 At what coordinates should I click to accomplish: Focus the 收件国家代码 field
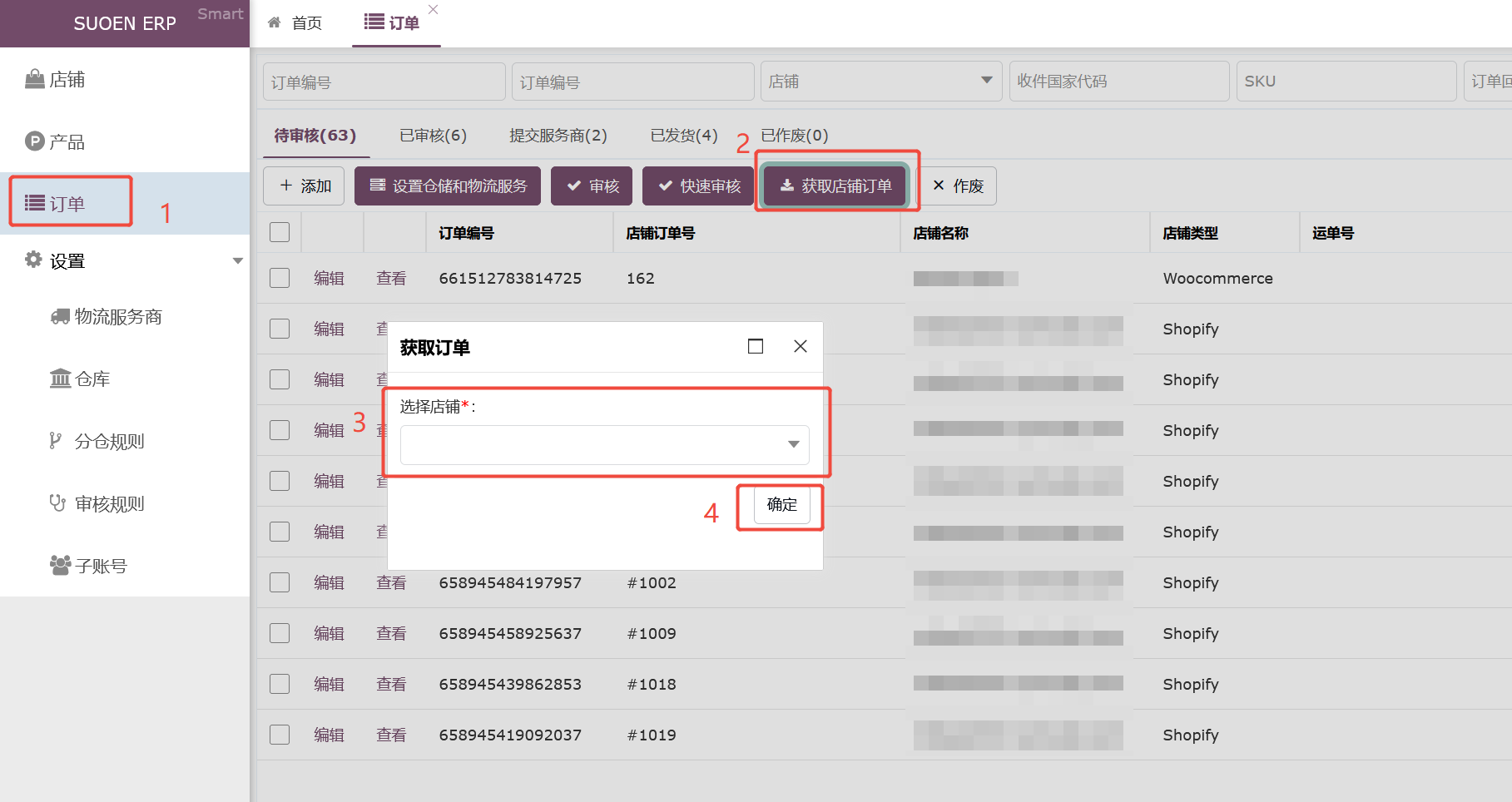pos(1119,82)
